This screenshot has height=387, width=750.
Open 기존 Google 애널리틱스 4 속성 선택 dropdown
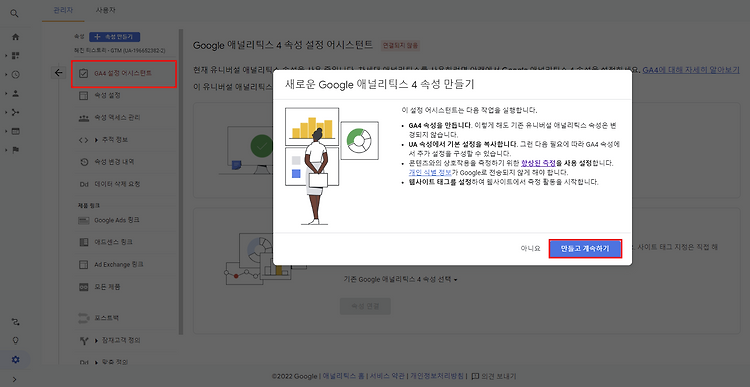click(400, 279)
